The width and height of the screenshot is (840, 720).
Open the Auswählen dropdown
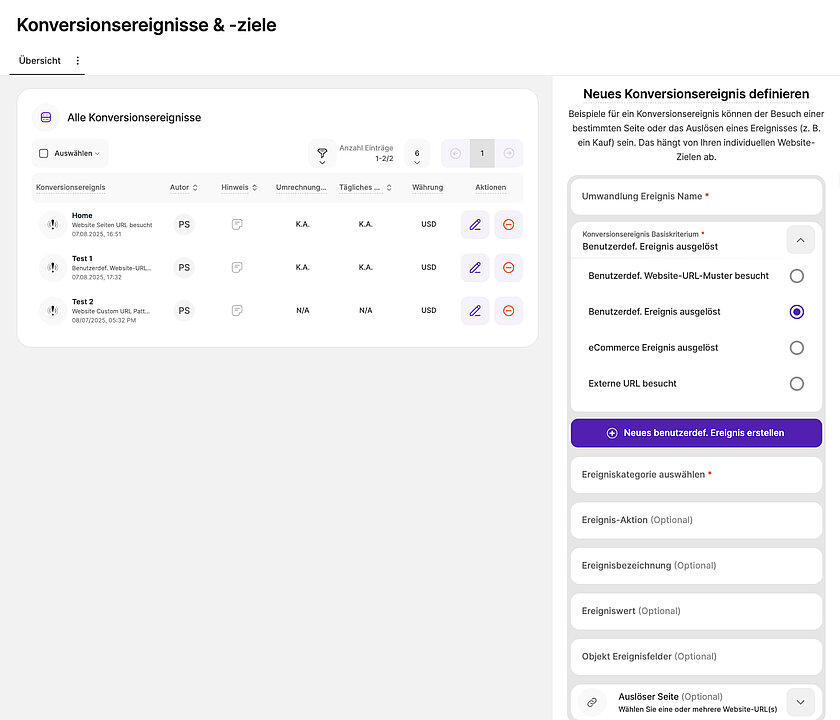tap(69, 153)
